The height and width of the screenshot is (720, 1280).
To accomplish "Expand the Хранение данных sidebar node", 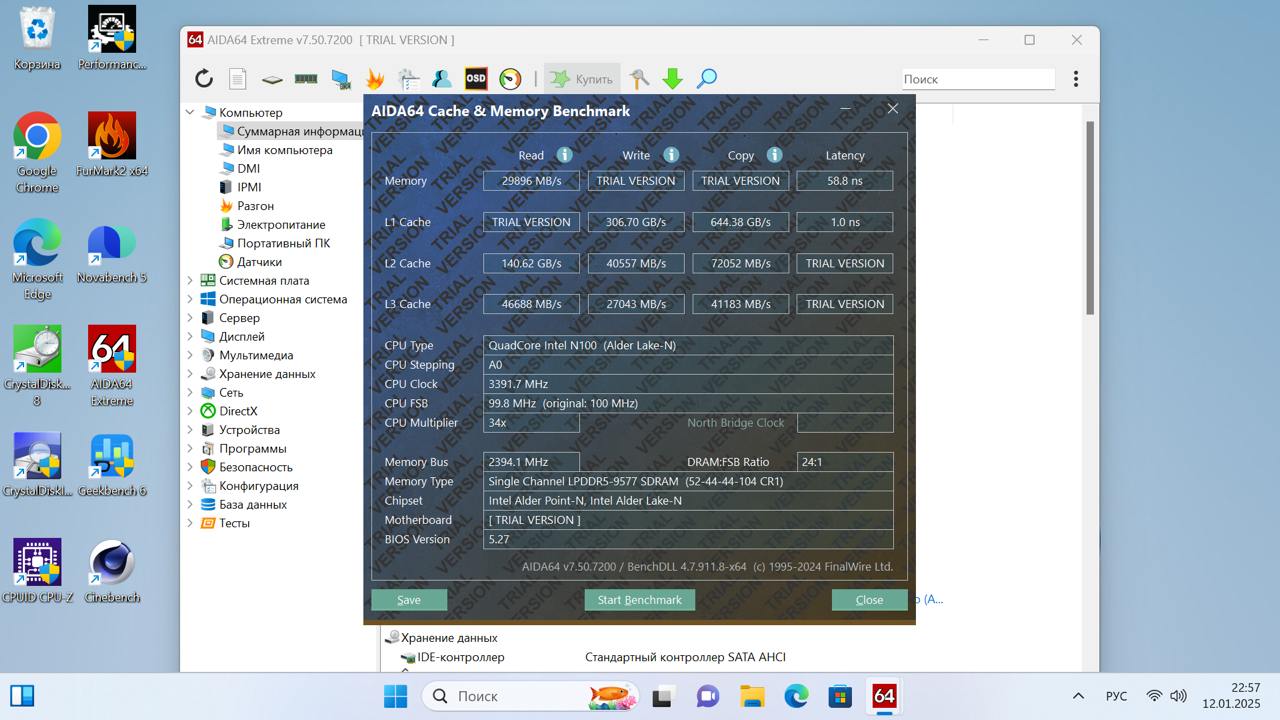I will [x=190, y=374].
